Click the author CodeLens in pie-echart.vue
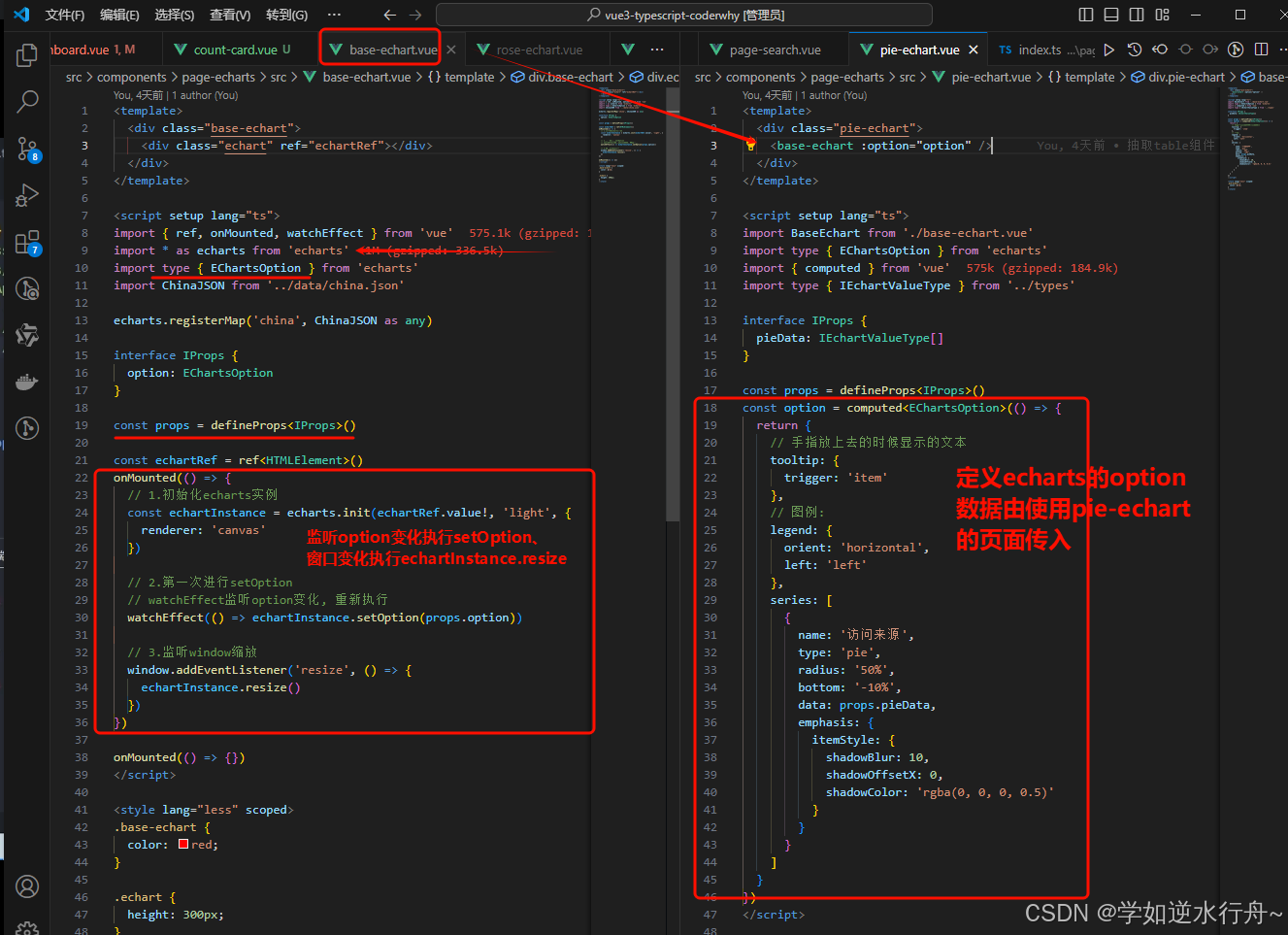Viewport: 1288px width, 935px height. [x=805, y=95]
